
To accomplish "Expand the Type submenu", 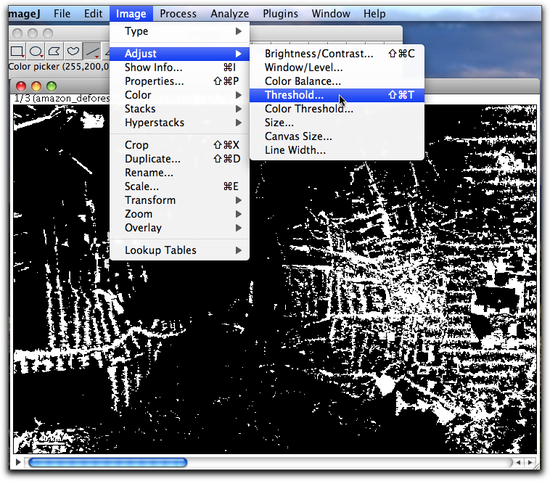I will (x=180, y=31).
